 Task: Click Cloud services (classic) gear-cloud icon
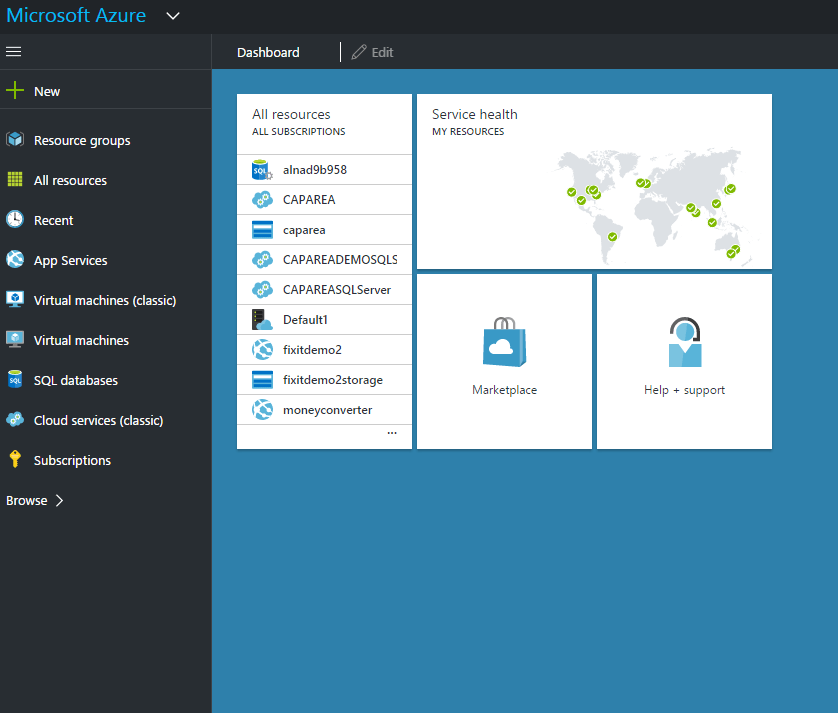15,420
